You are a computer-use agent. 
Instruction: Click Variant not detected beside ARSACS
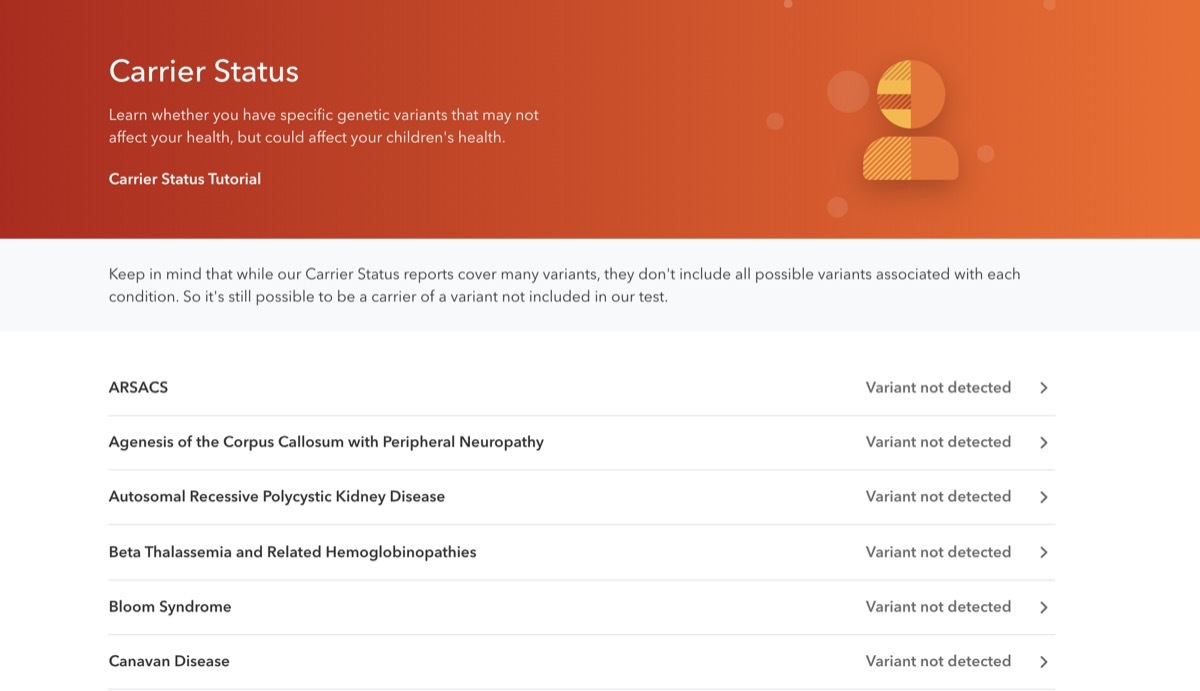[x=938, y=388]
